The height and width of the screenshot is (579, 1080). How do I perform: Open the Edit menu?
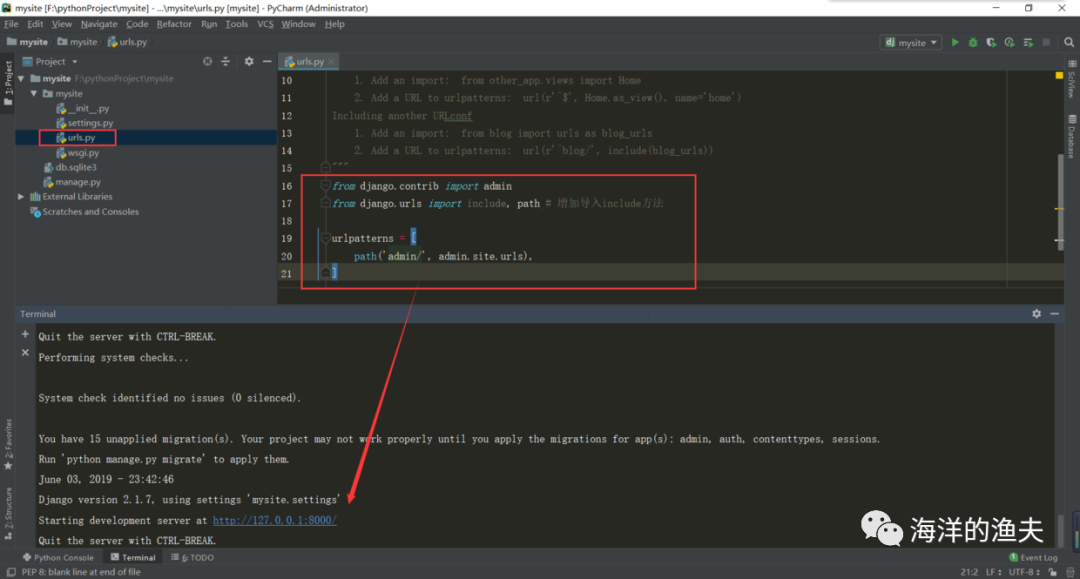click(x=35, y=24)
